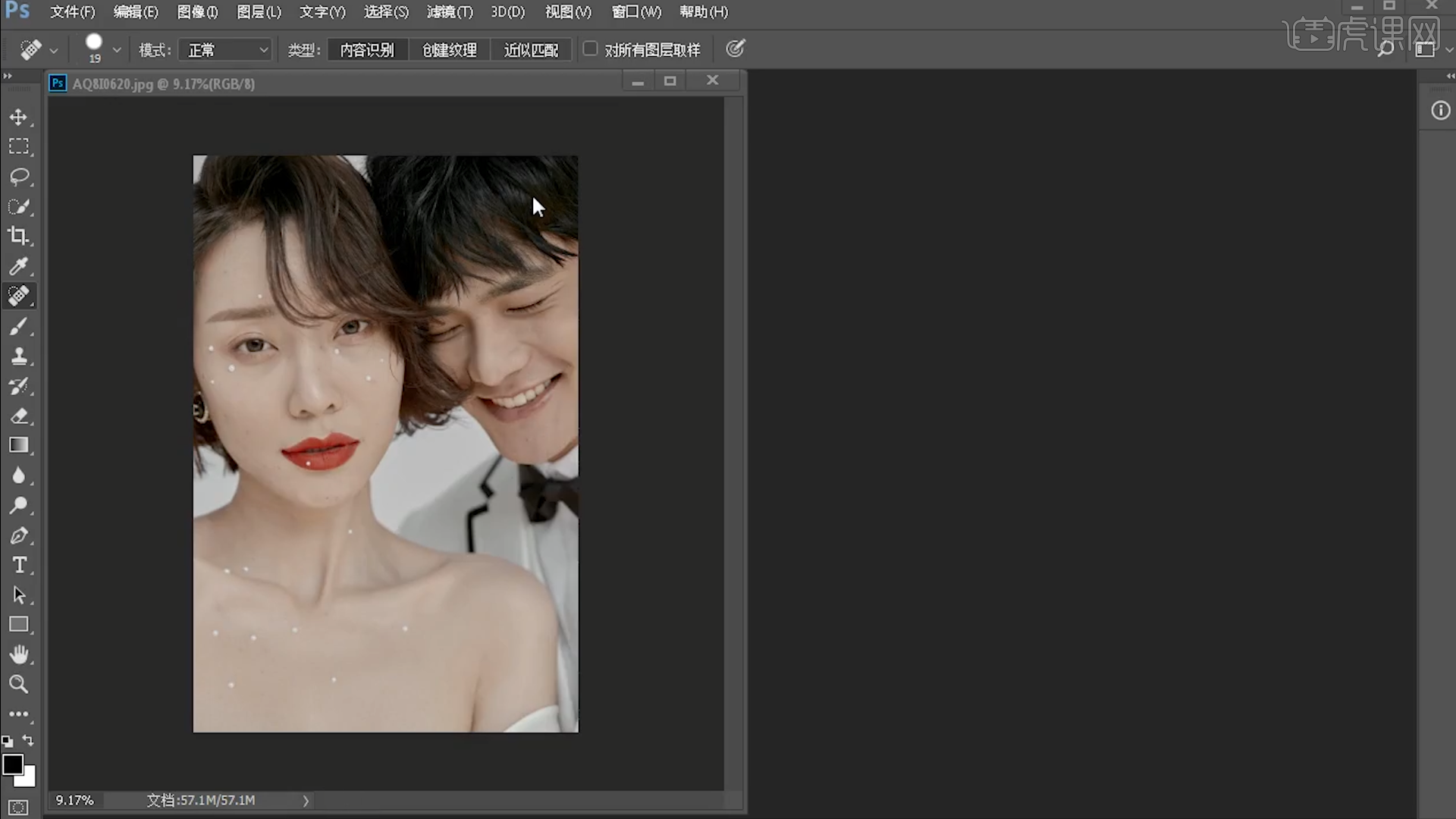Open the 模式 正常 dropdown
1456x819 pixels.
point(226,50)
